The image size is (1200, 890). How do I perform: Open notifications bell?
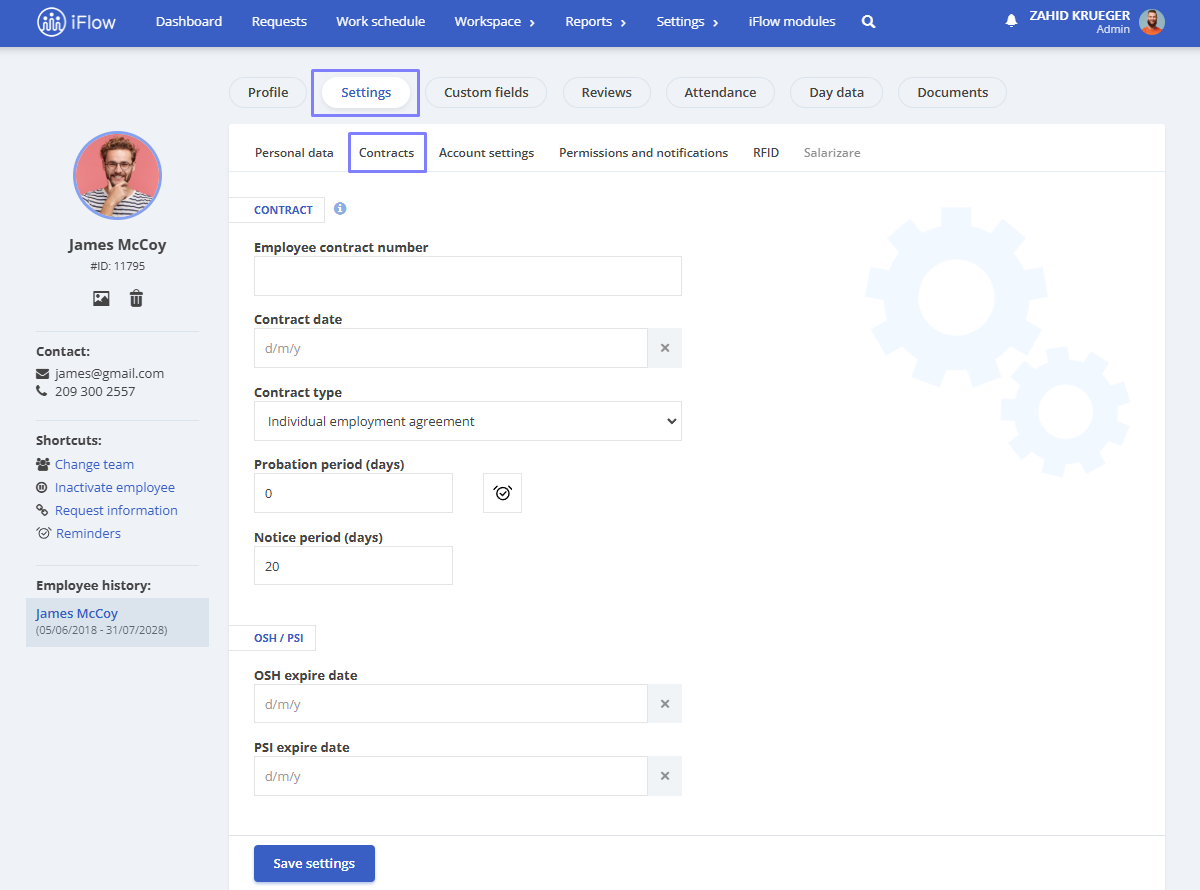click(x=1011, y=21)
